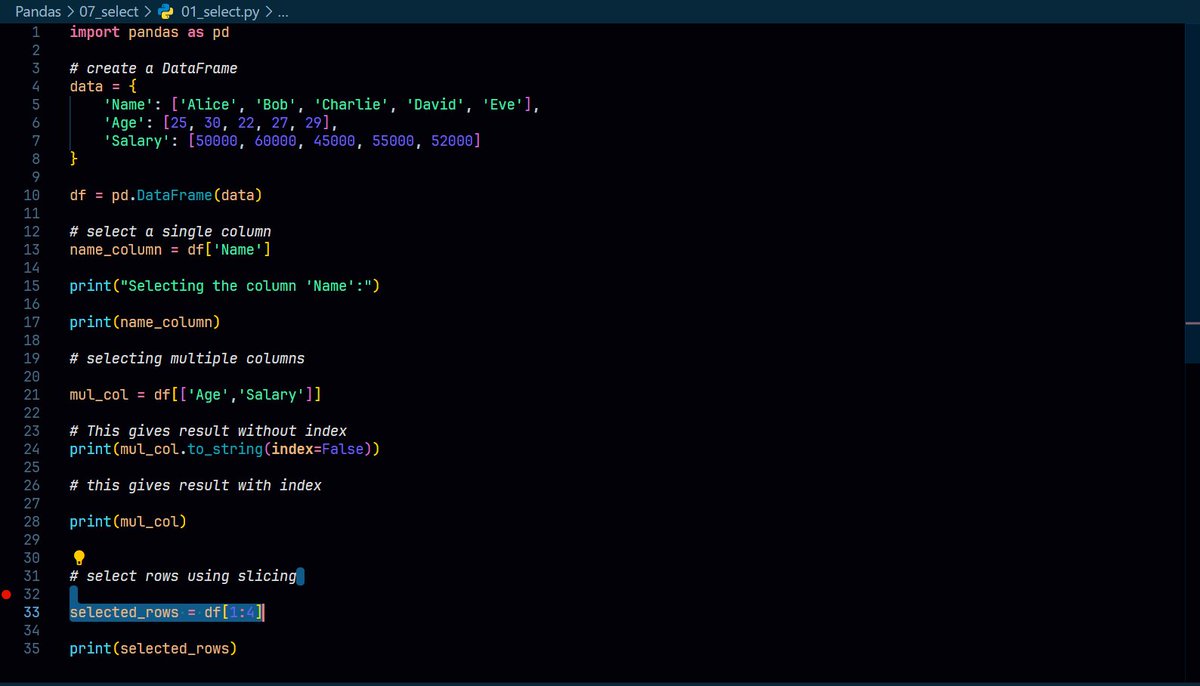Click the value 60000 in the Salary list
This screenshot has width=1200, height=686.
click(276, 141)
